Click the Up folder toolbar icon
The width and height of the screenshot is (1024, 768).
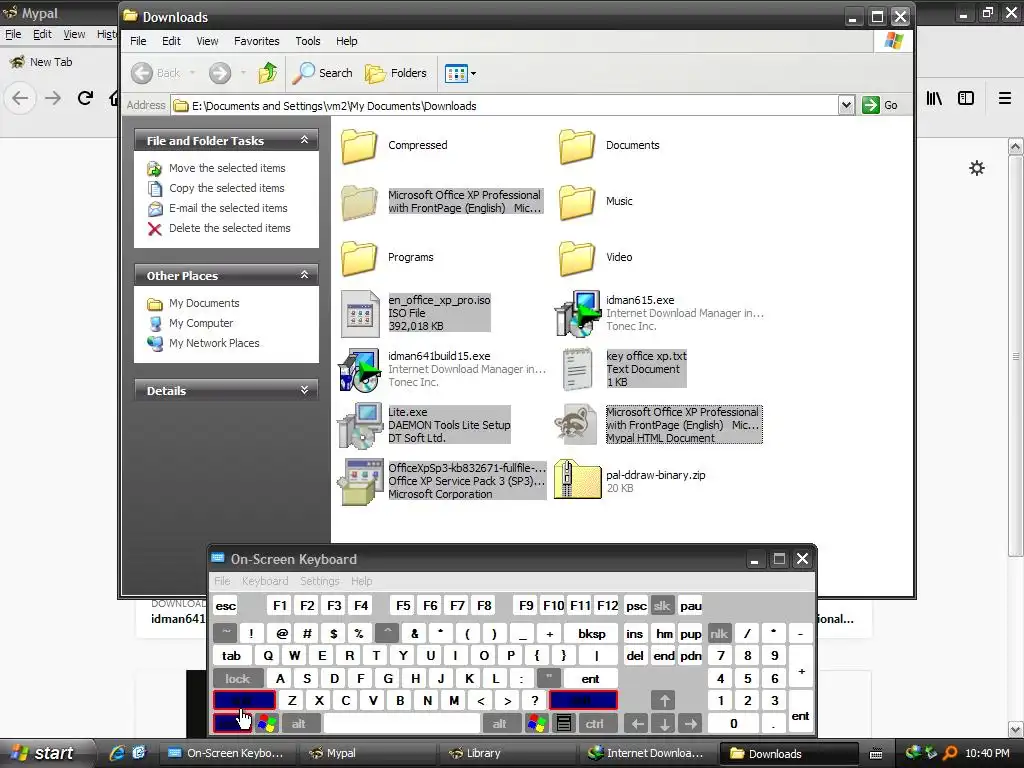pyautogui.click(x=268, y=73)
